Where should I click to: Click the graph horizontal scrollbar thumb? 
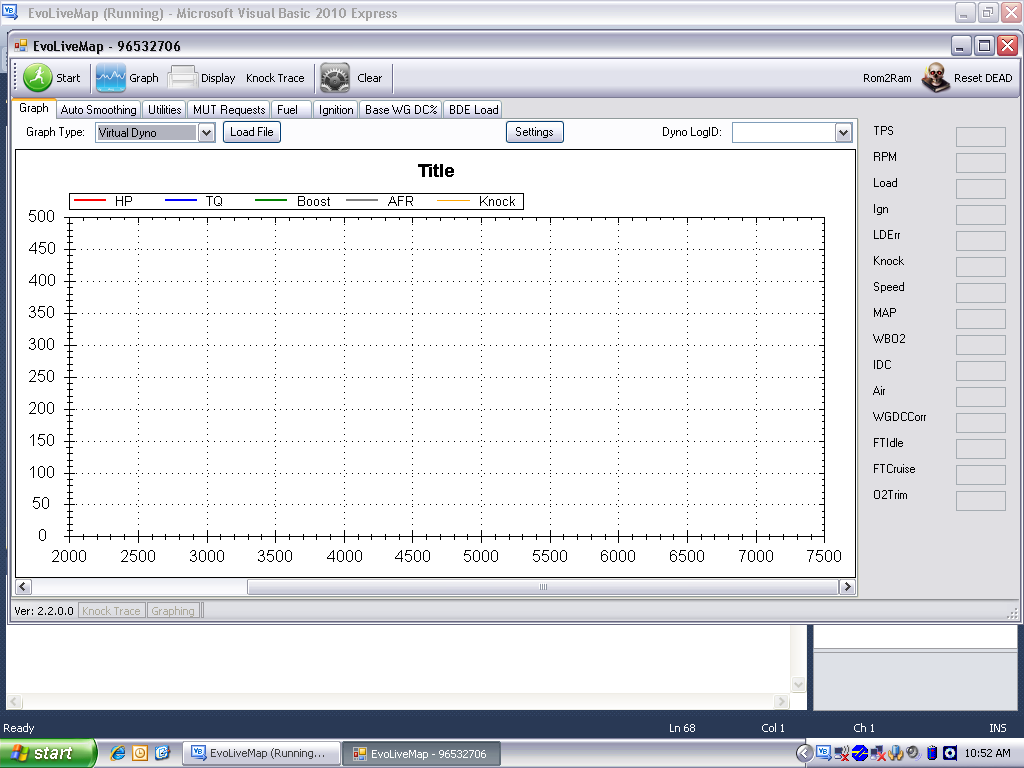pos(543,586)
